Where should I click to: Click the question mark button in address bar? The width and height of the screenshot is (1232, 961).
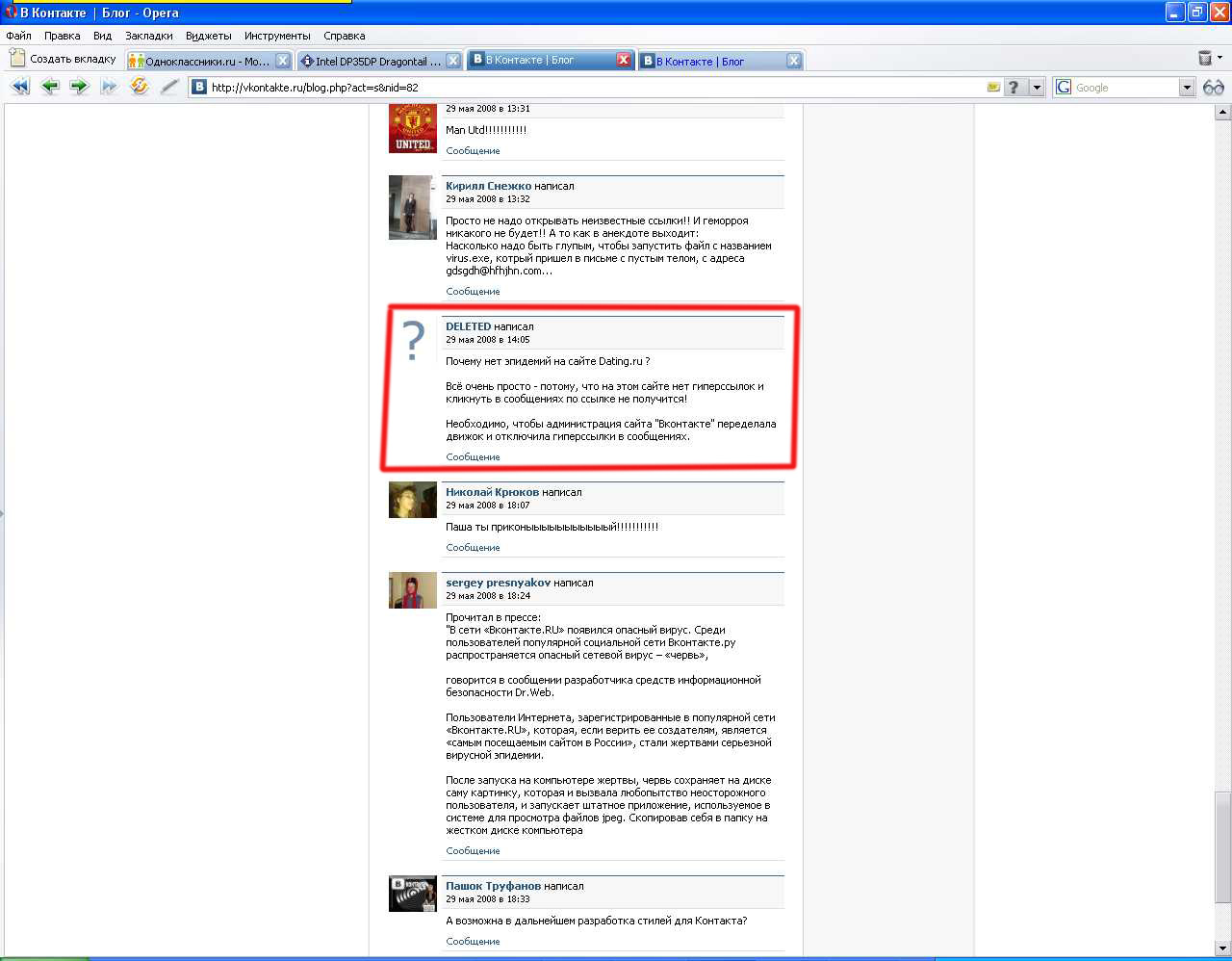[x=1014, y=87]
